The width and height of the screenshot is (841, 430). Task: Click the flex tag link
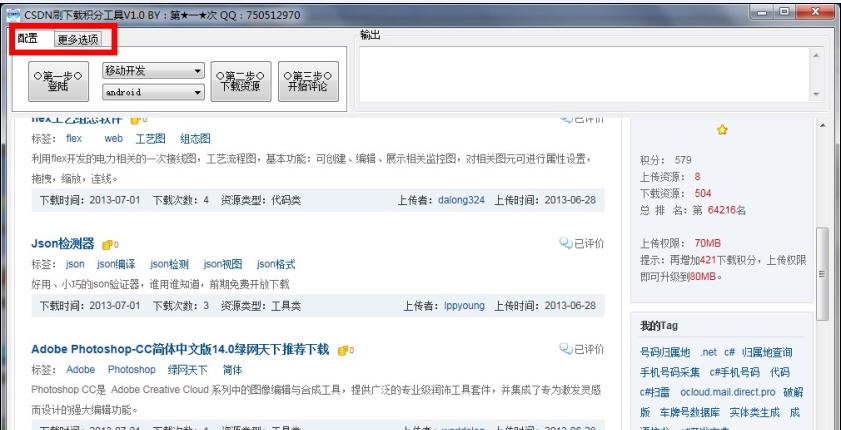74,139
